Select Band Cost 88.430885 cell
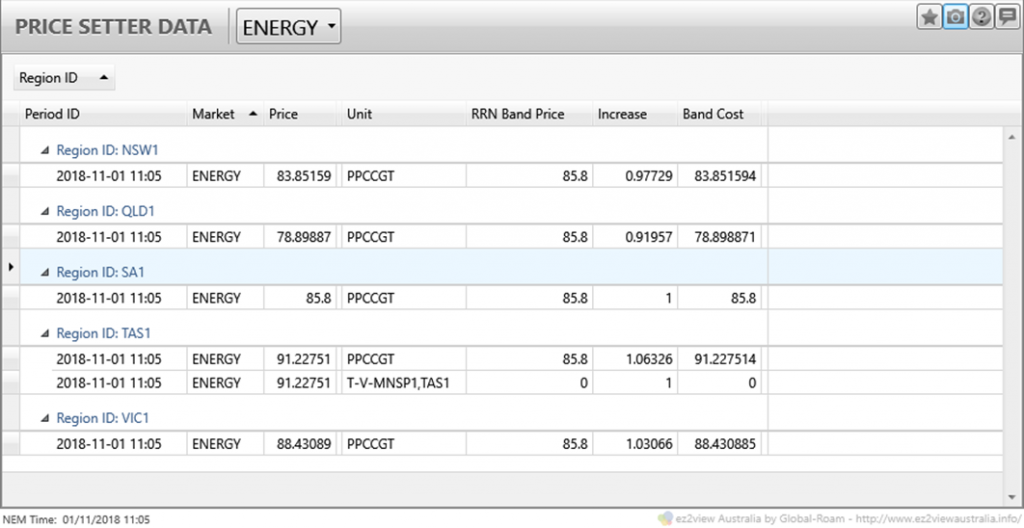Viewport: 1024px width, 528px height. [x=719, y=444]
